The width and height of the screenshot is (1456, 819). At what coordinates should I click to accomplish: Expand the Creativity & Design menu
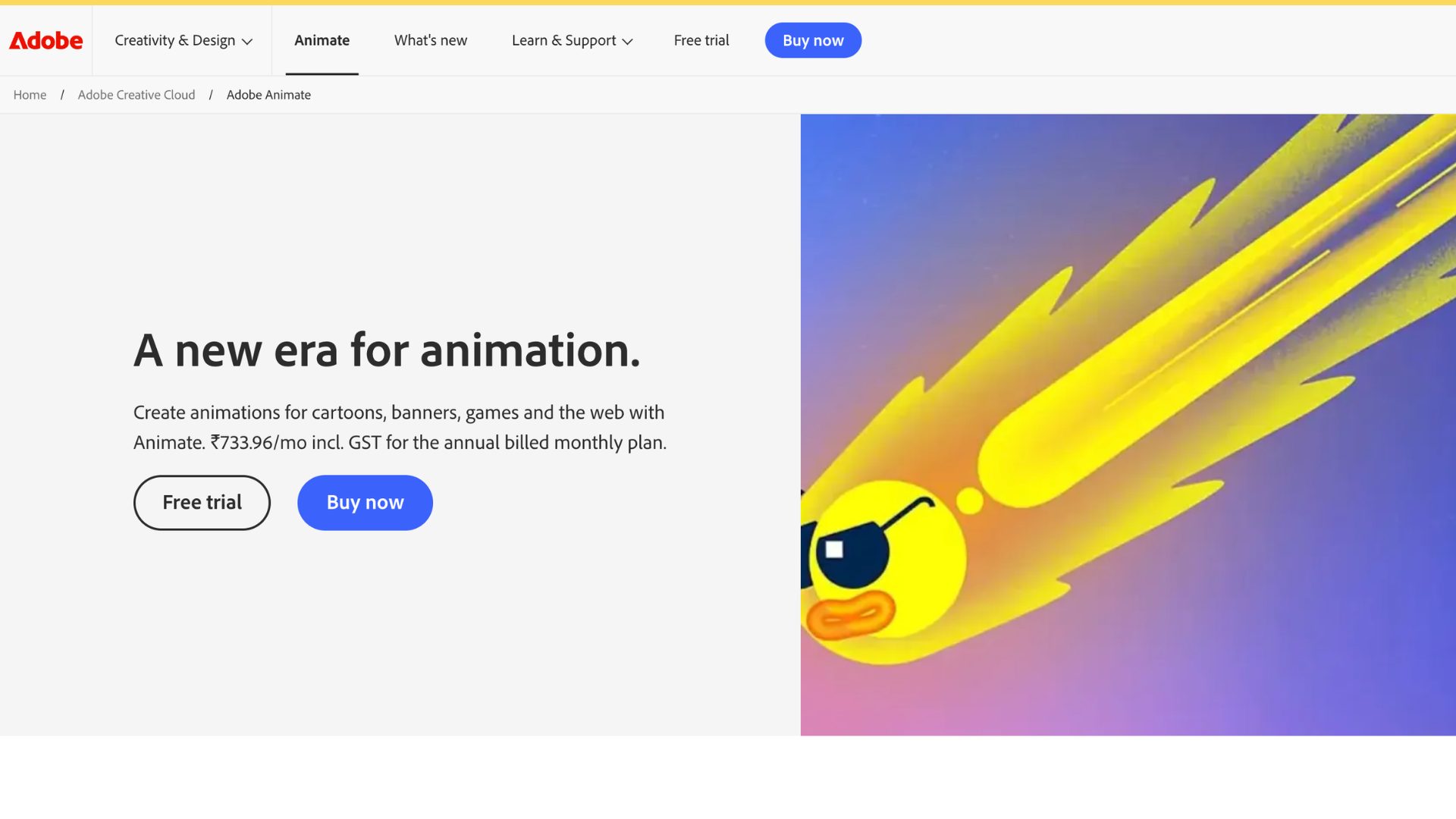point(183,40)
